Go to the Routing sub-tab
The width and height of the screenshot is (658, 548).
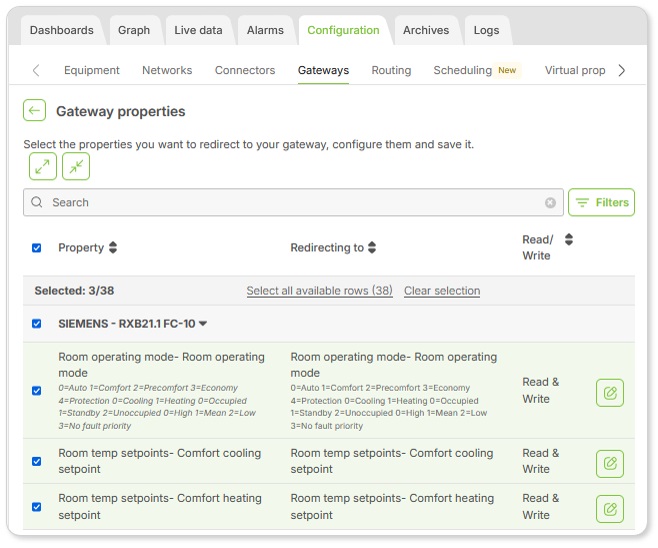391,70
